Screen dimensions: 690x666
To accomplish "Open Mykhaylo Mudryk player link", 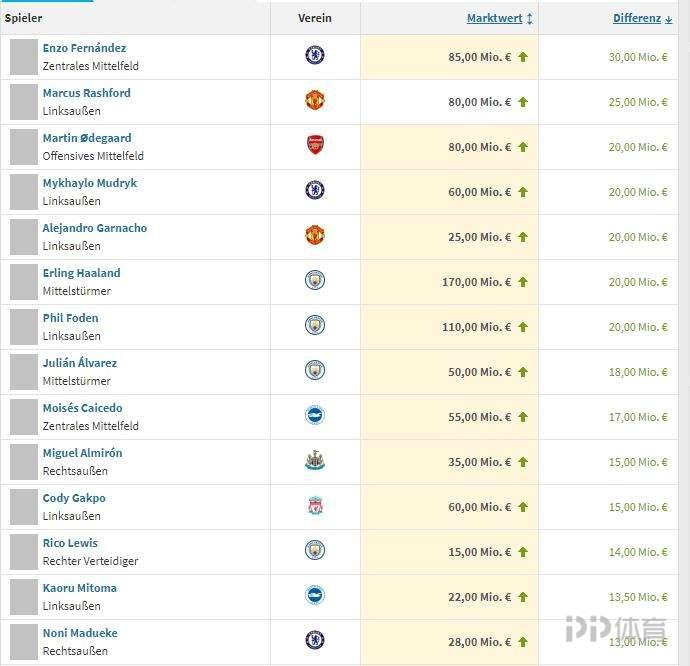I will click(x=90, y=183).
